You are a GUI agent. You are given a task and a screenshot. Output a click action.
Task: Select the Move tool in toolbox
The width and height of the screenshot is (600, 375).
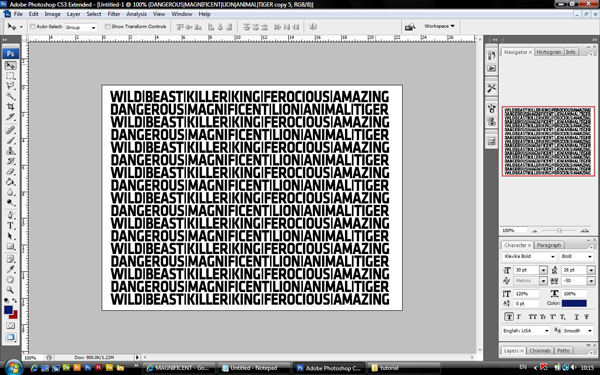pyautogui.click(x=10, y=66)
